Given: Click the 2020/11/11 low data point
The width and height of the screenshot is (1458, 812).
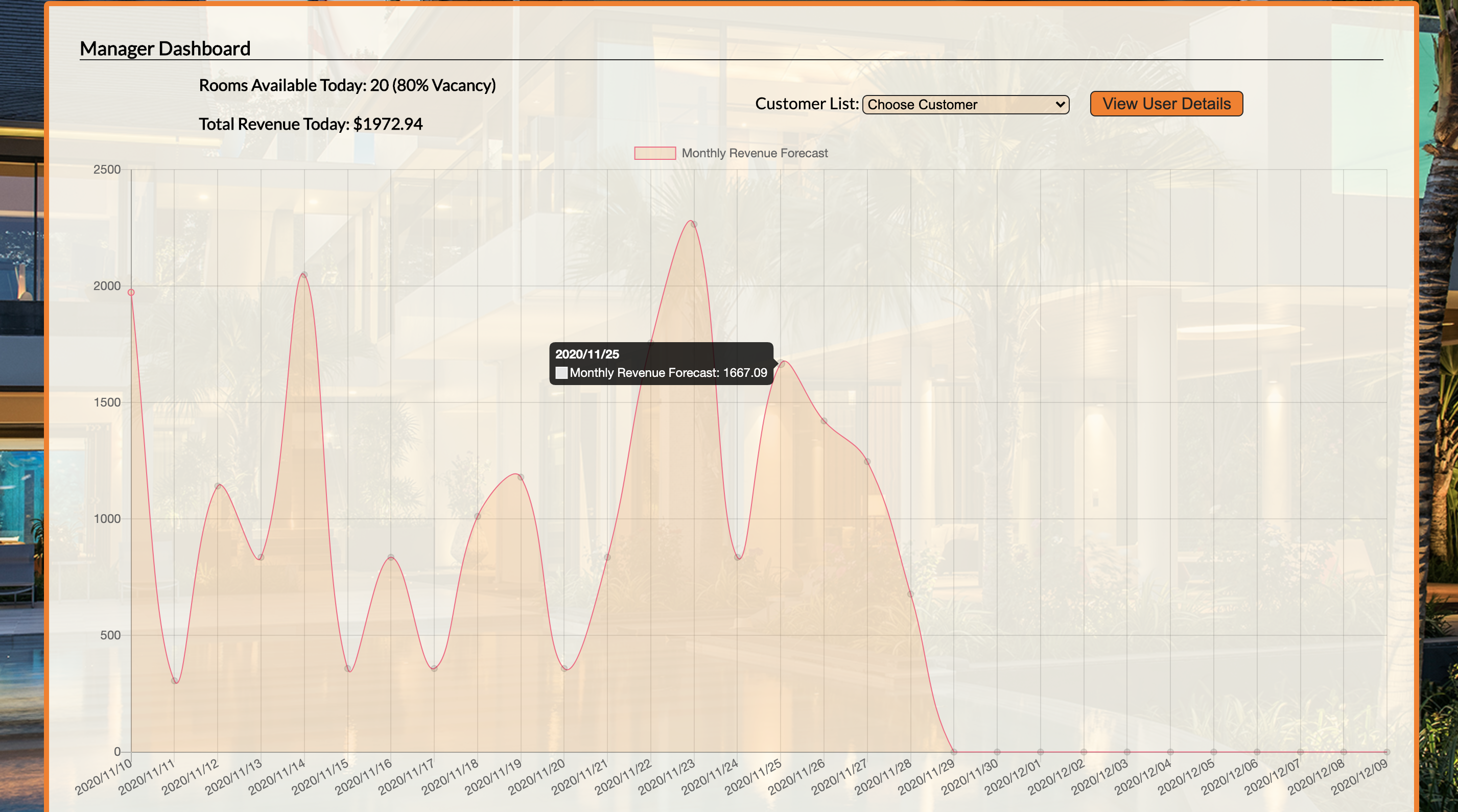Looking at the screenshot, I should point(174,681).
